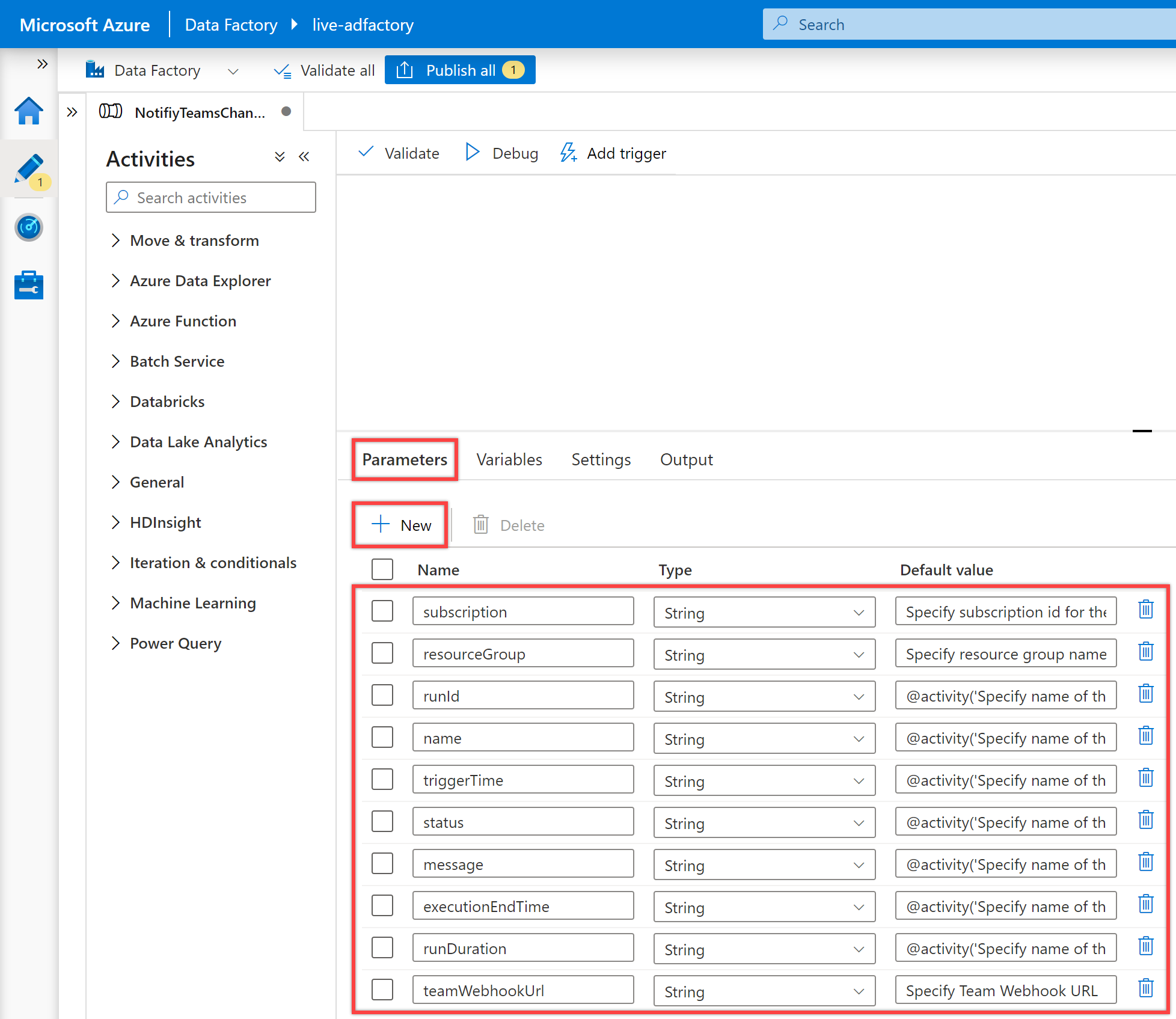Switch to the Variables tab
The width and height of the screenshot is (1176, 1019).
pos(510,459)
